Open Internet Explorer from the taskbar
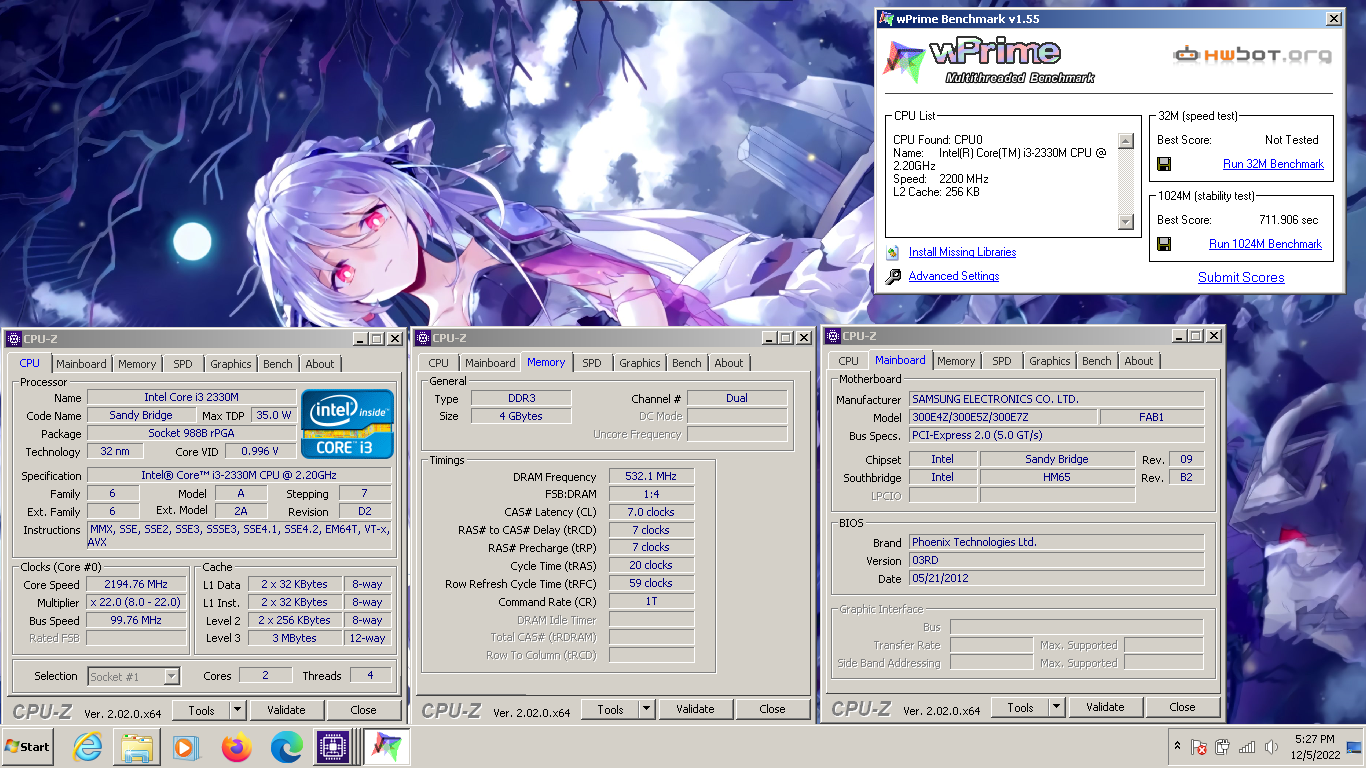Viewport: 1366px width, 768px height. (x=88, y=747)
